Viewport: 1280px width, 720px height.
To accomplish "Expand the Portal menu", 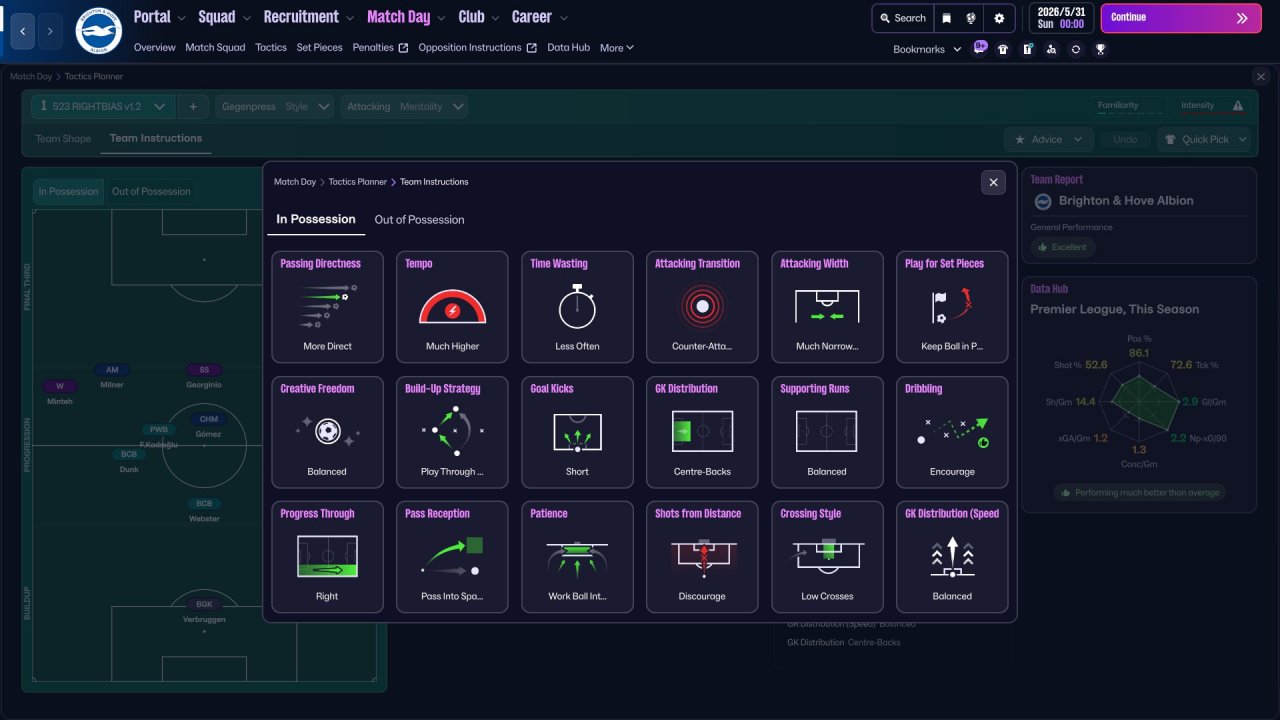I will (160, 17).
